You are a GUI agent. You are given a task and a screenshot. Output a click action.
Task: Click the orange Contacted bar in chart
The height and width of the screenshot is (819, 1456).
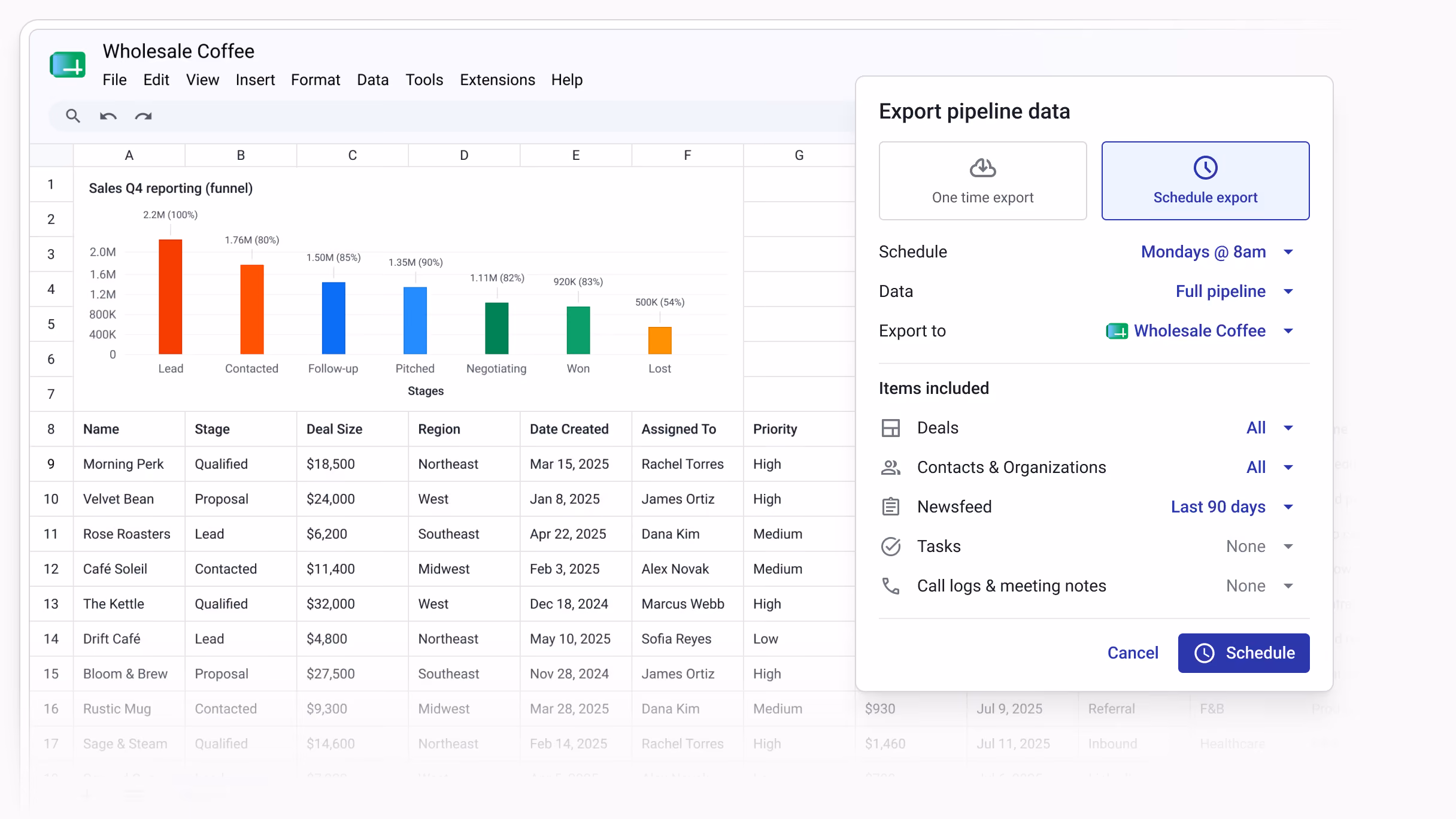(x=252, y=310)
